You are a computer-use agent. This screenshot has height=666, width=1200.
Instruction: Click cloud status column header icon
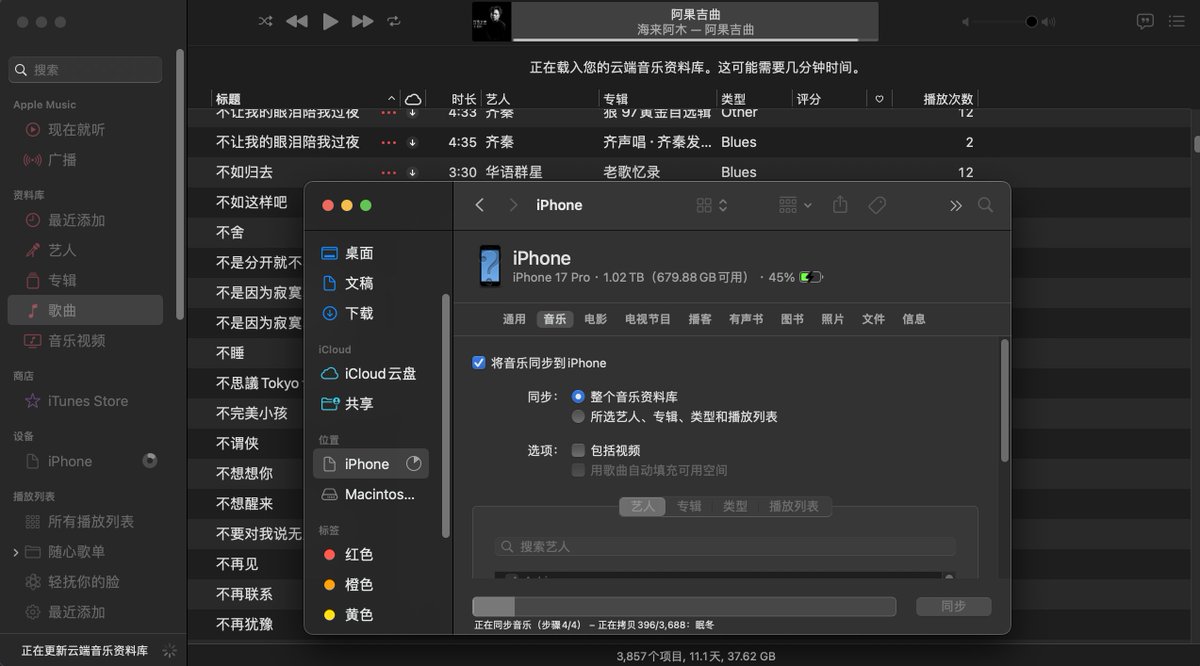point(412,99)
